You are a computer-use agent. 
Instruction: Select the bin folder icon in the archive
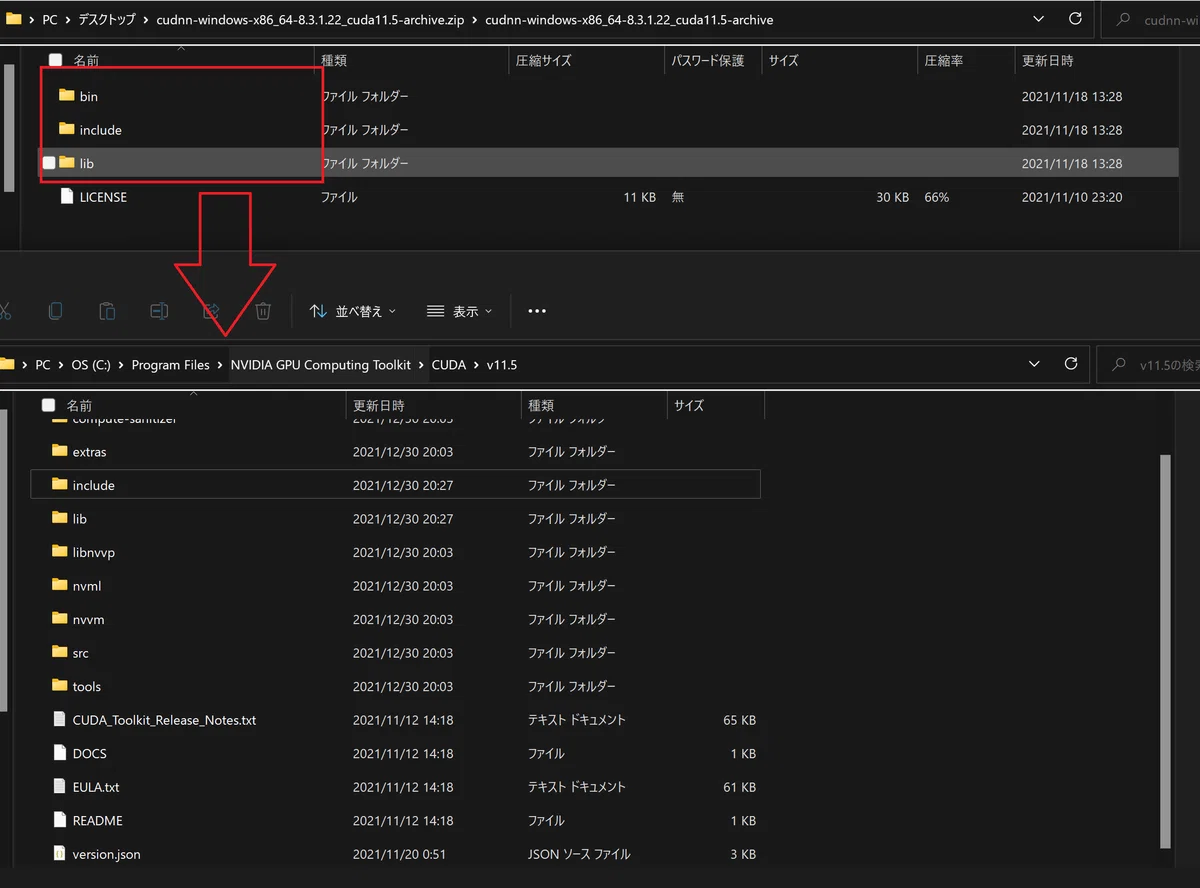[x=67, y=96]
